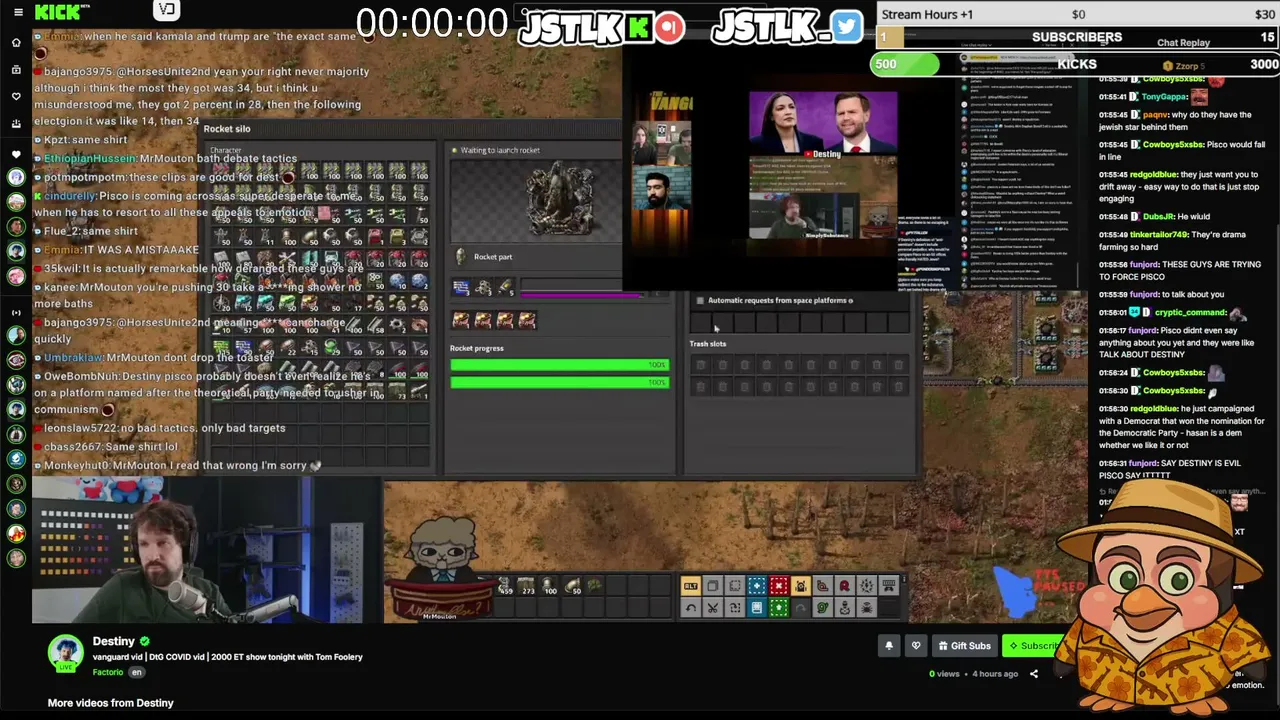
Task: Click the VJ logo in the top bar
Action: pyautogui.click(x=167, y=10)
